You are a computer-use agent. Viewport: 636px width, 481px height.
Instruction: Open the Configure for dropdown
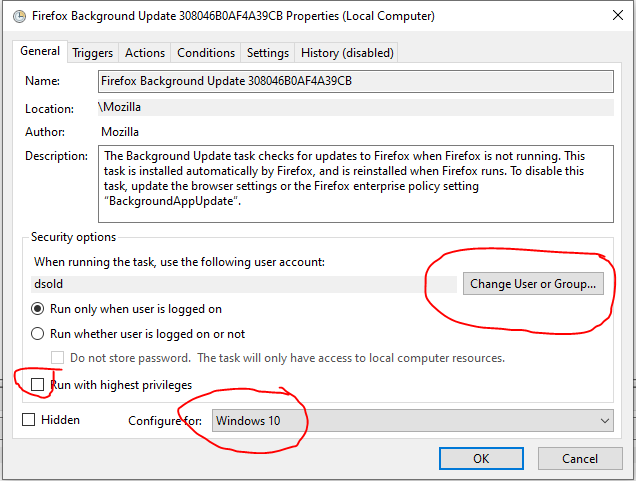coord(413,421)
